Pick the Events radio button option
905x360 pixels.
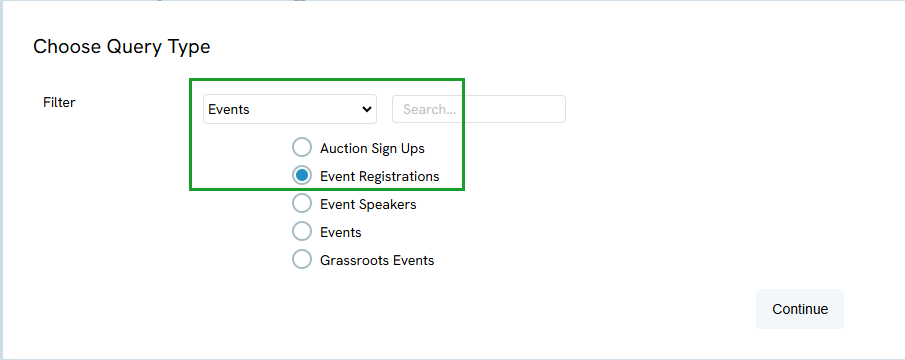click(301, 232)
